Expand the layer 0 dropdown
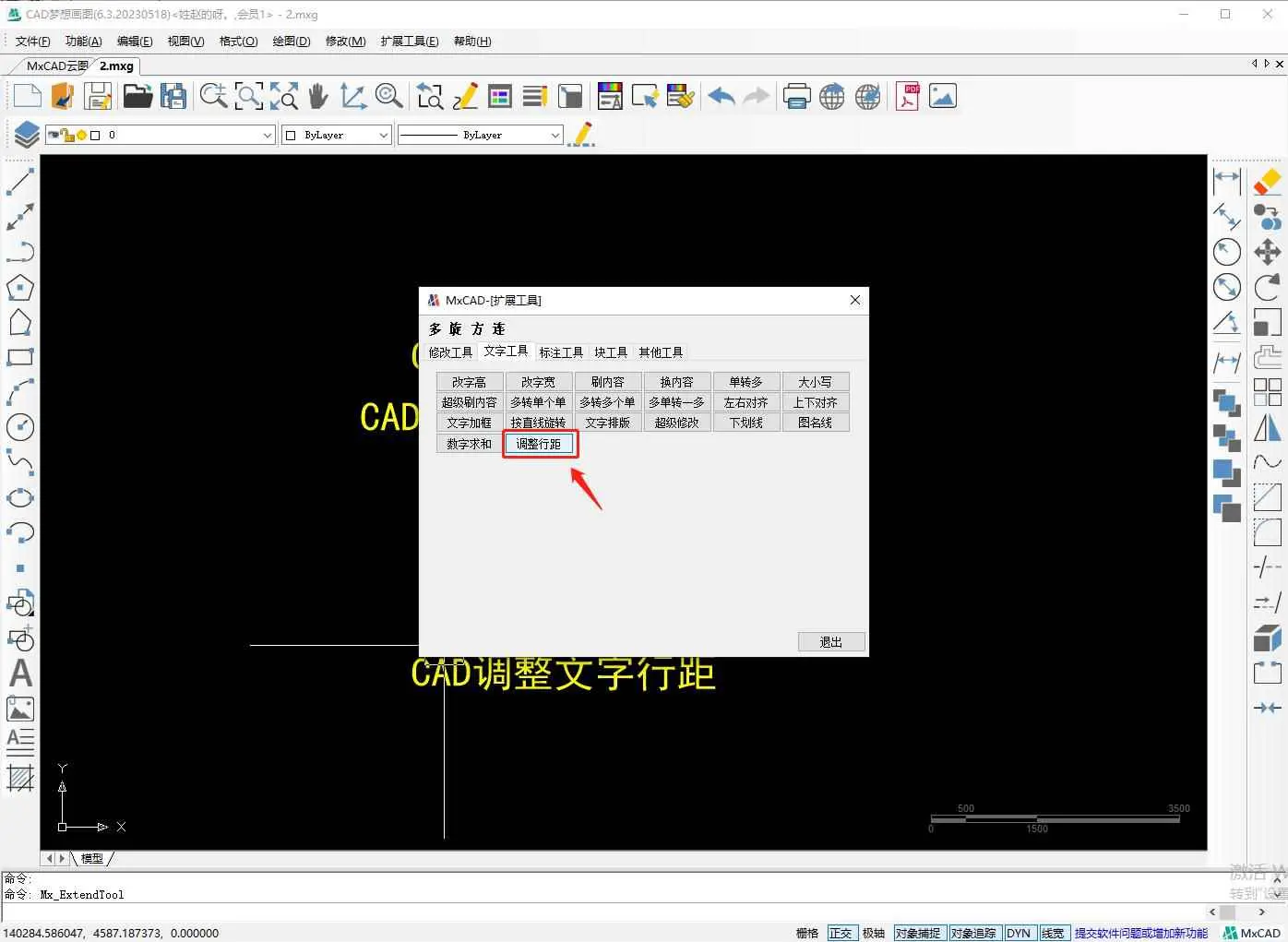 point(267,136)
